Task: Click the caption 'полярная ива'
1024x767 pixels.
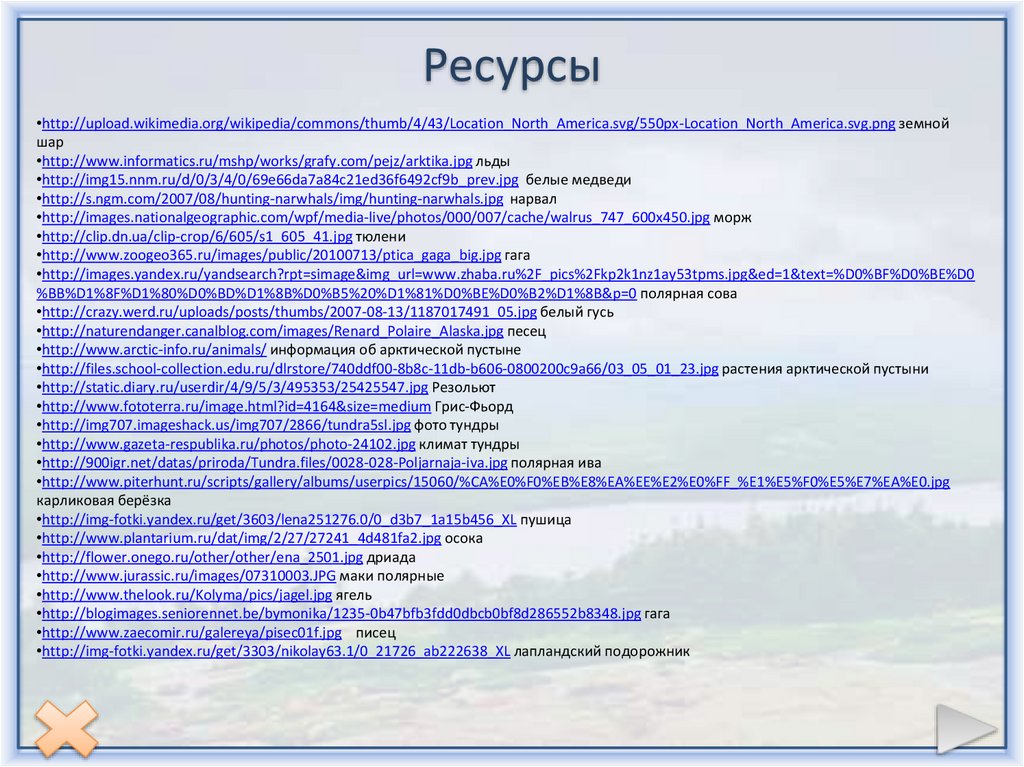Action: 556,463
